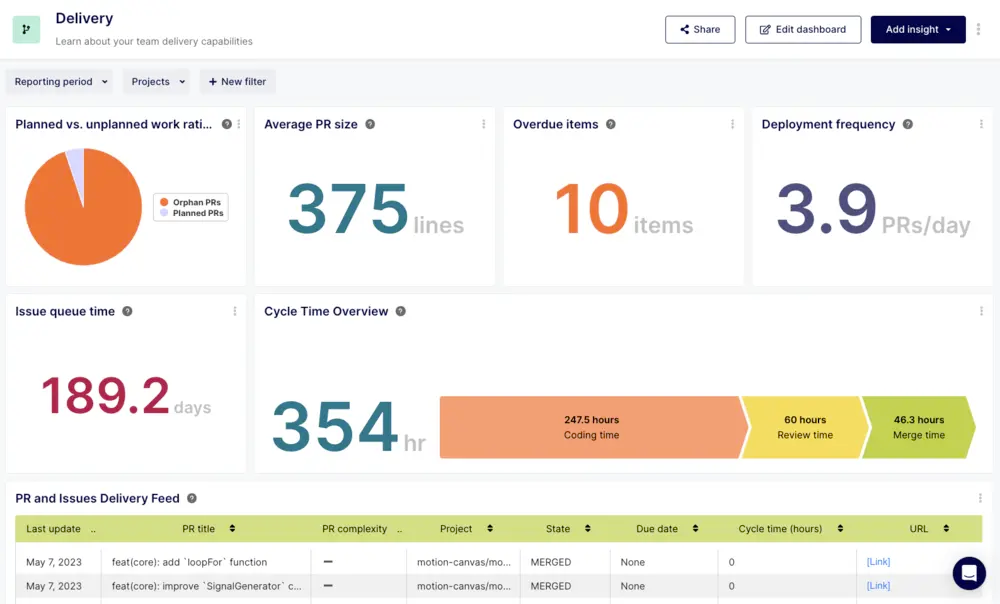Click the New filter button
1000x604 pixels.
point(238,82)
